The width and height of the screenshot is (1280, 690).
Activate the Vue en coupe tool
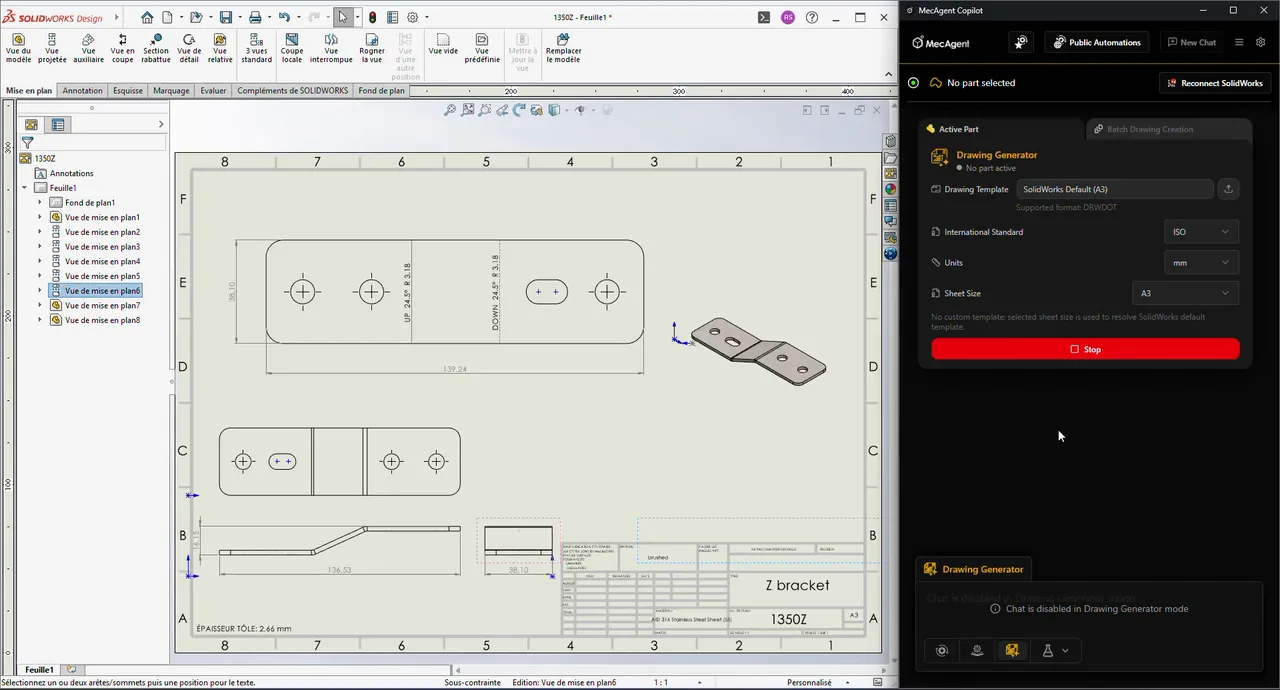coord(122,48)
